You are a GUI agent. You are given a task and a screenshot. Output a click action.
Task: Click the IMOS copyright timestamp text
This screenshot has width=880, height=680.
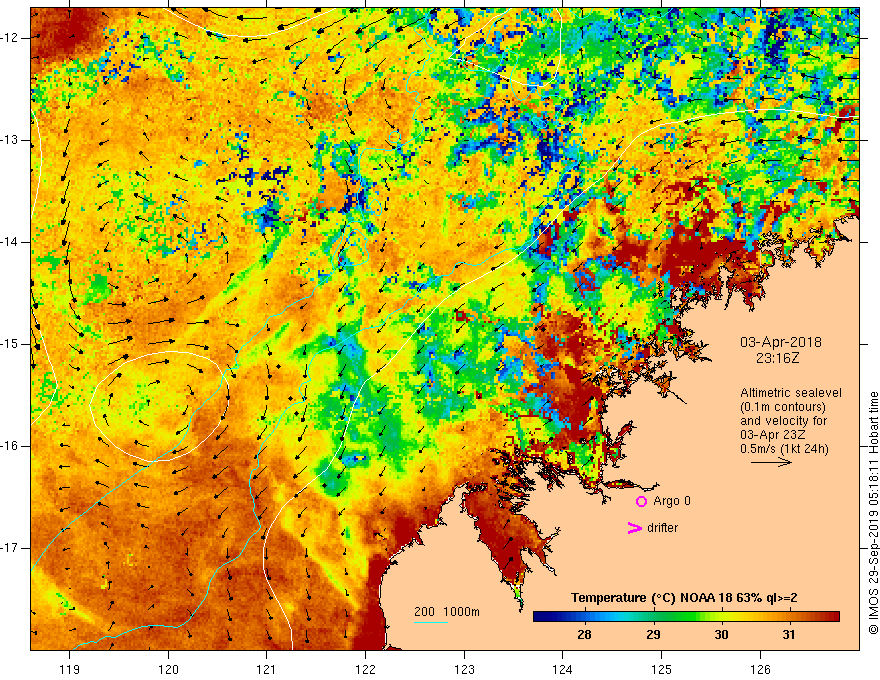pyautogui.click(x=873, y=512)
